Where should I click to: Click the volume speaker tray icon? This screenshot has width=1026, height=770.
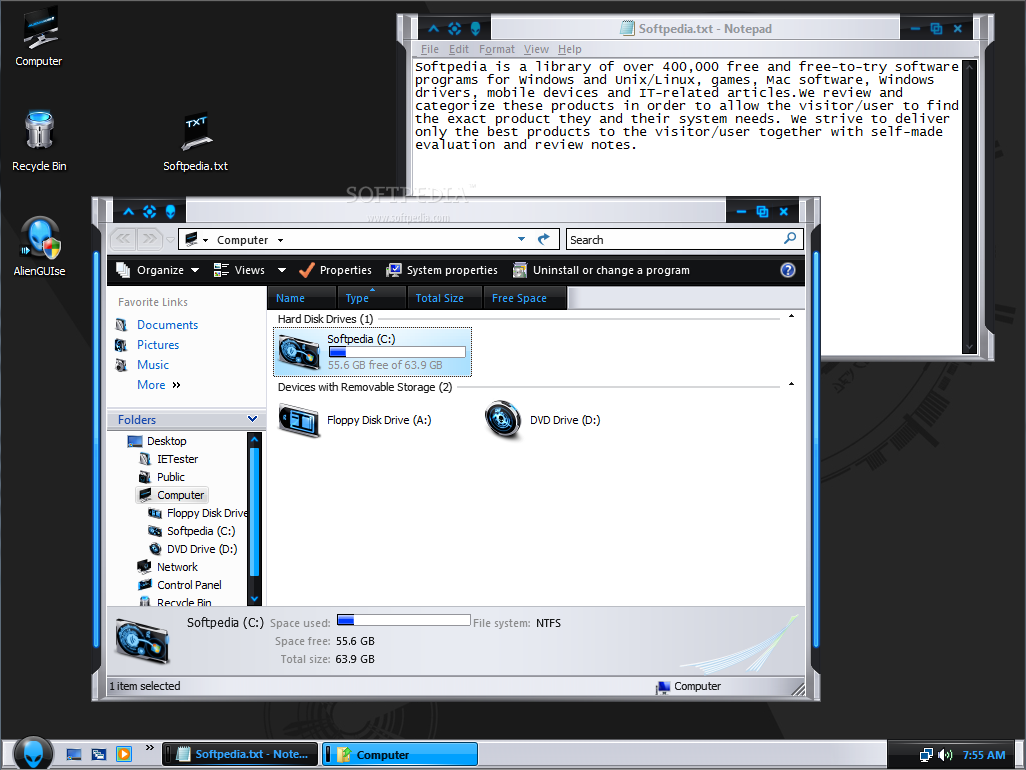(945, 755)
